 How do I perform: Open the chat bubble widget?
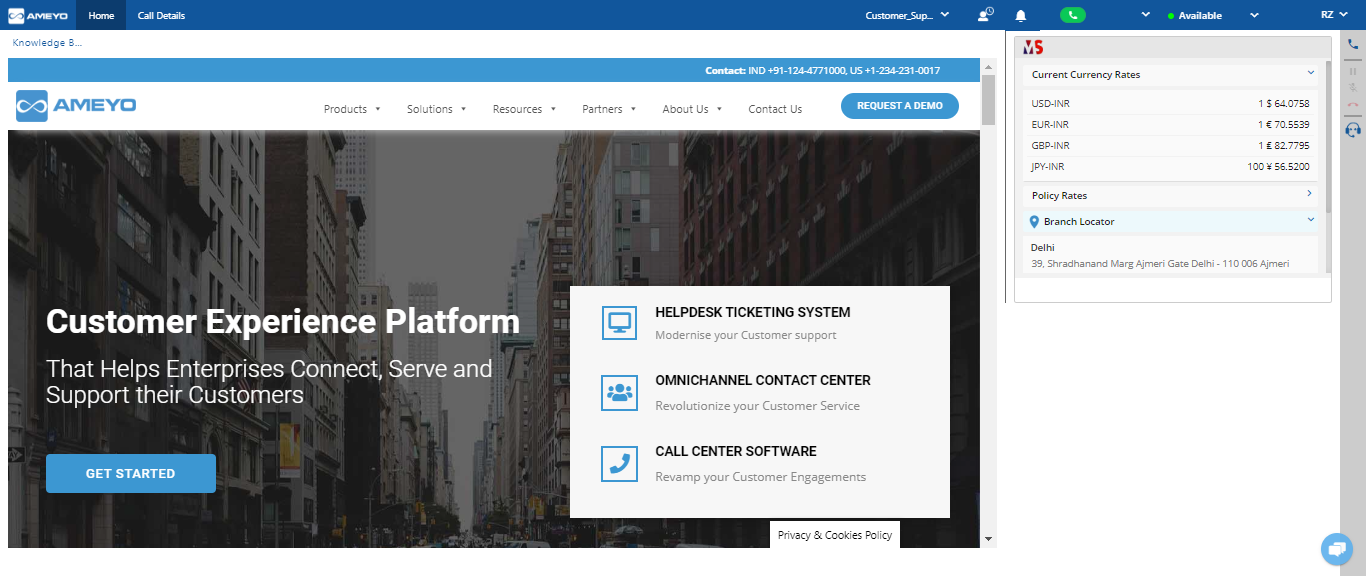click(x=1336, y=549)
